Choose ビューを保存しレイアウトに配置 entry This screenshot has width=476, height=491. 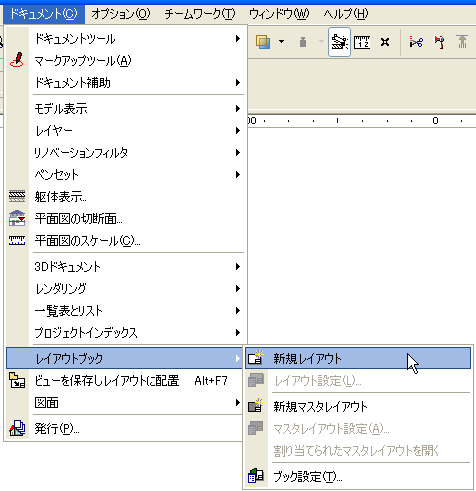[125, 381]
